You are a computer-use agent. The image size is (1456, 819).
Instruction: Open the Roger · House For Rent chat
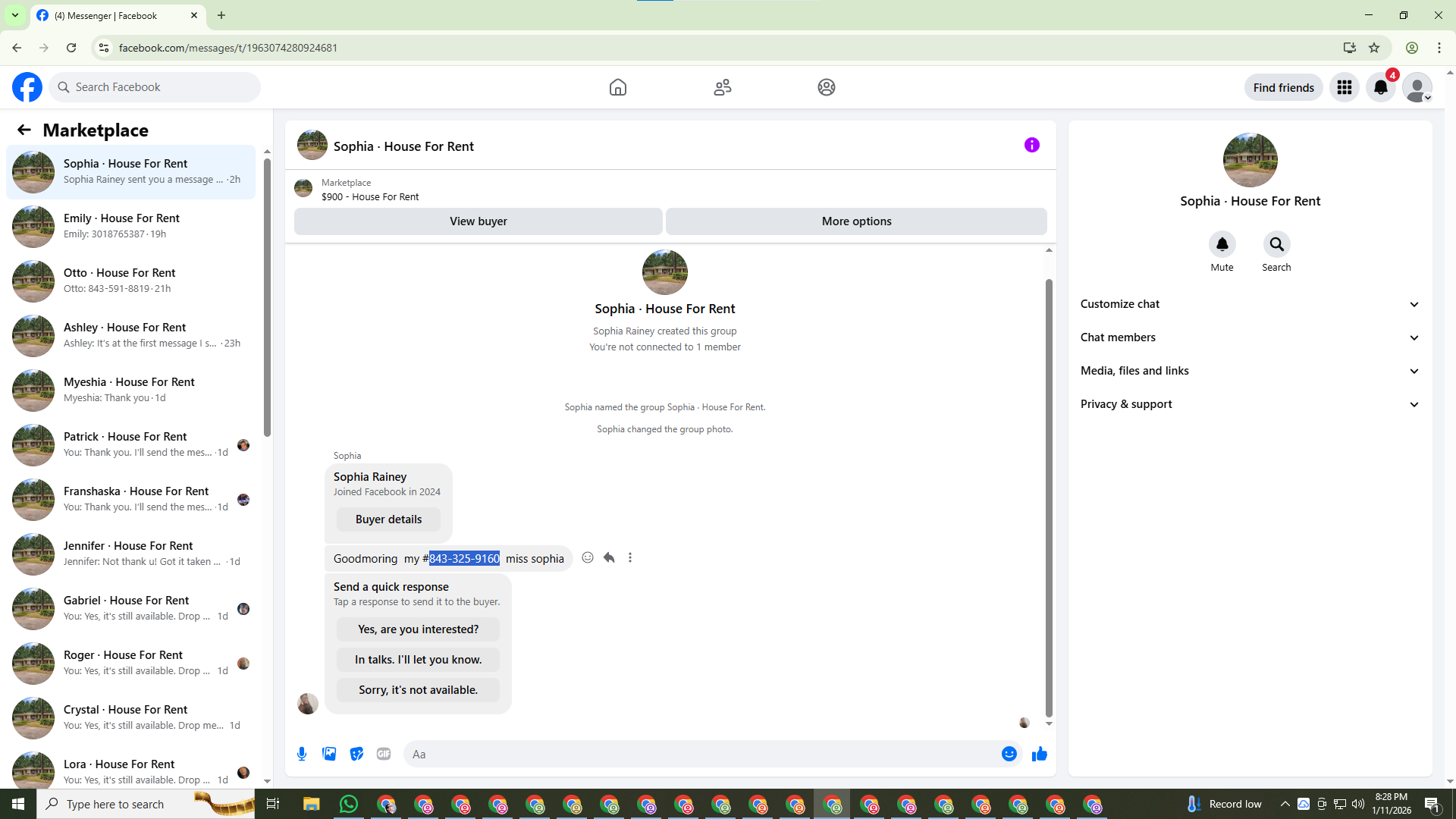point(130,664)
